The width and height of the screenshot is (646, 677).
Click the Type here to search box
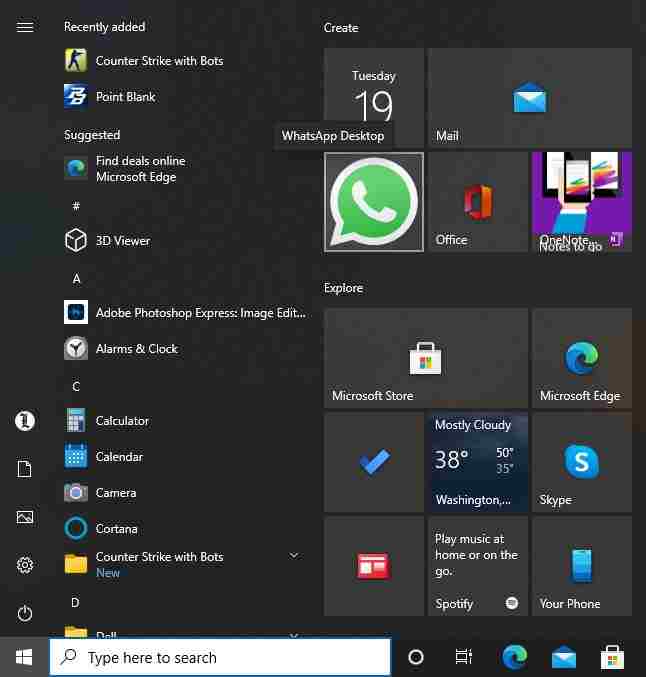pyautogui.click(x=220, y=657)
